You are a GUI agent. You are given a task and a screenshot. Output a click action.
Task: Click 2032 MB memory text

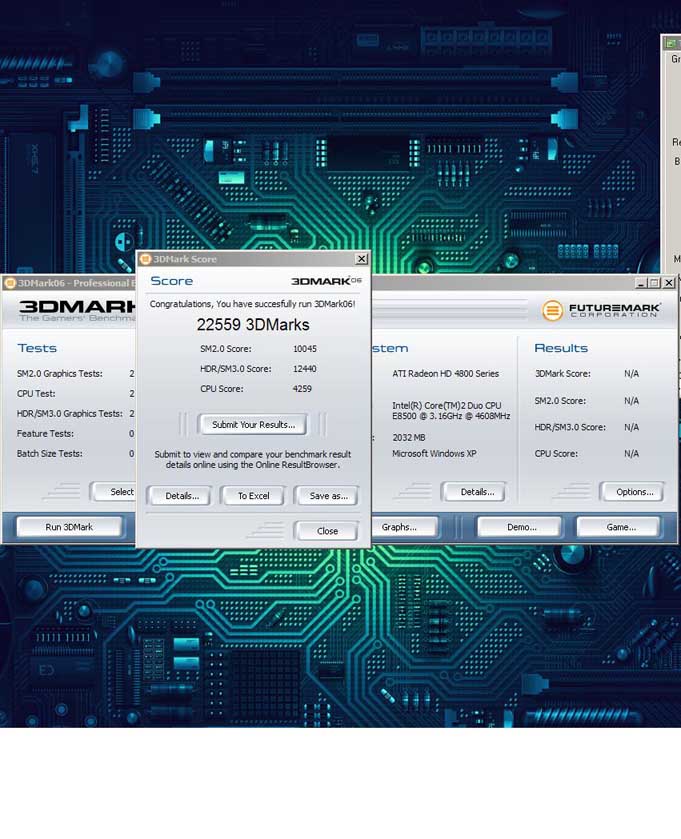[x=409, y=438]
